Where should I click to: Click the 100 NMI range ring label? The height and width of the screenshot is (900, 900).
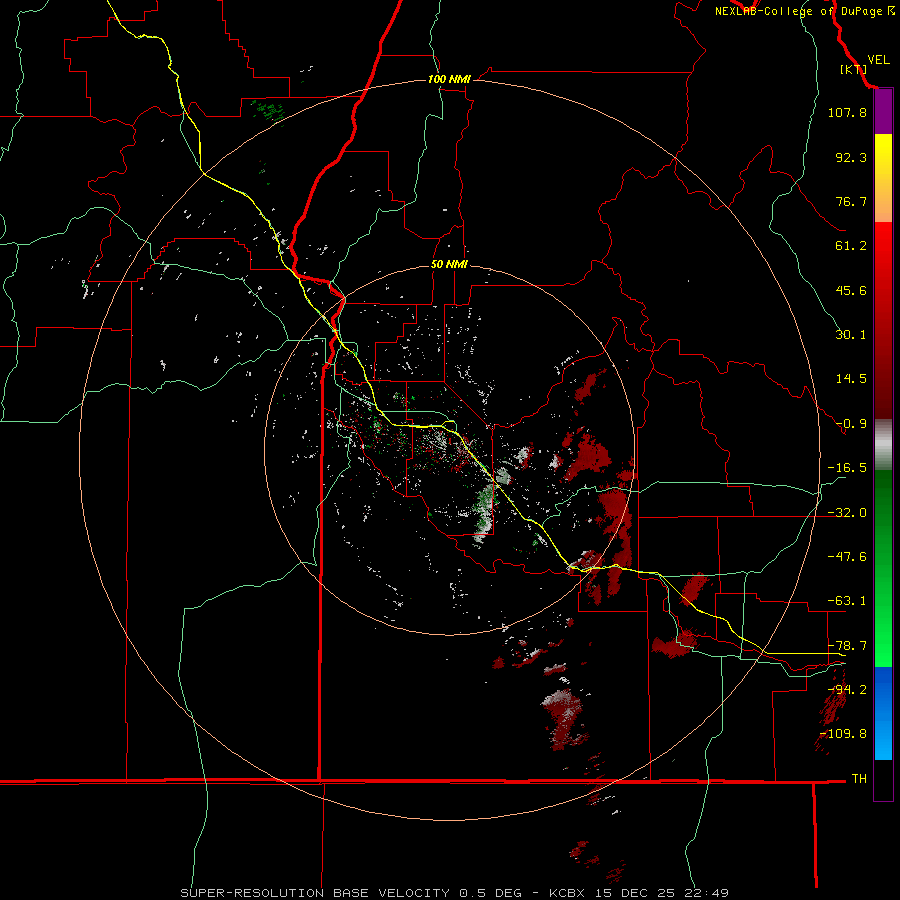449,79
